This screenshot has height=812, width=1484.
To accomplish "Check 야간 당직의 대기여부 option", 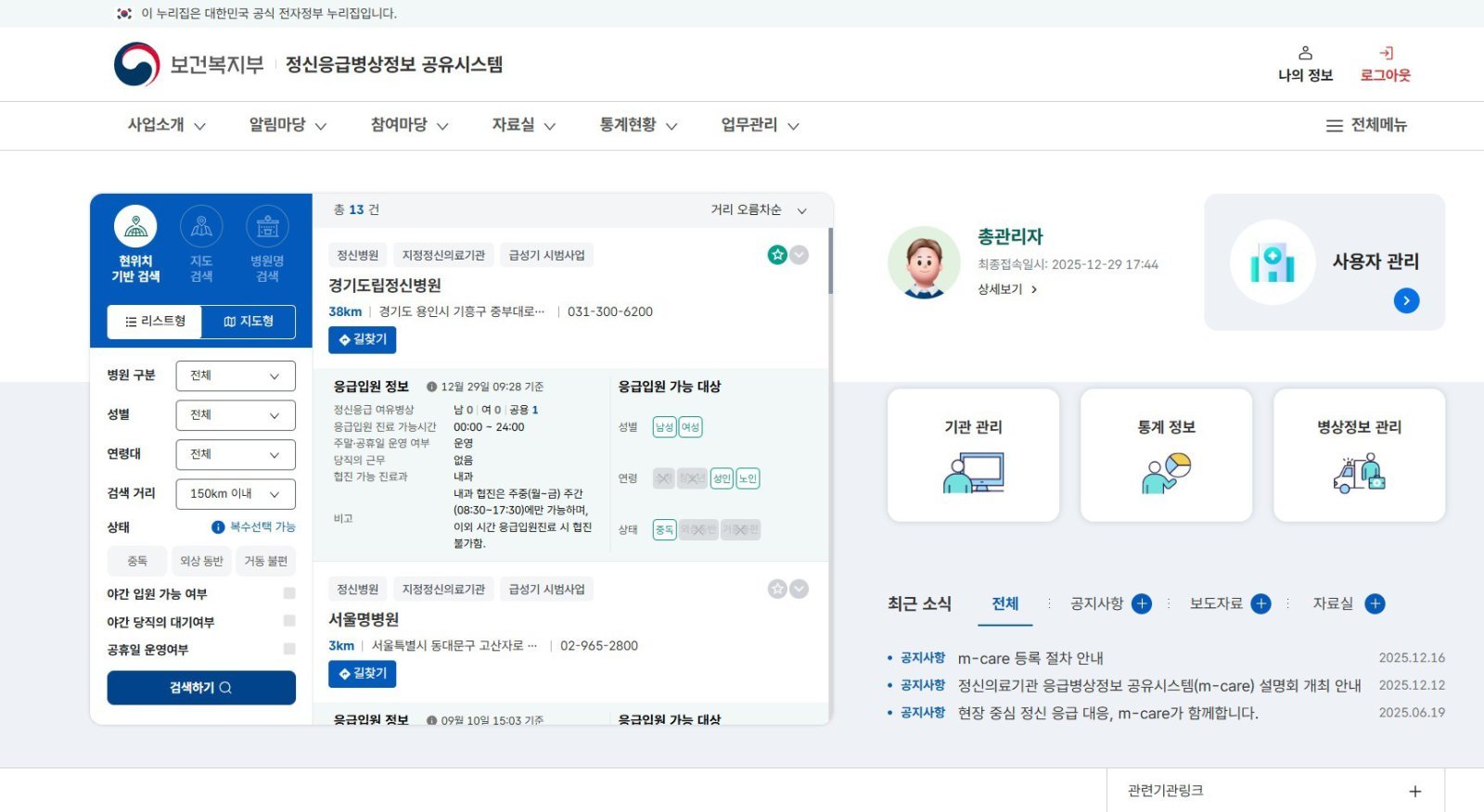I will point(289,621).
